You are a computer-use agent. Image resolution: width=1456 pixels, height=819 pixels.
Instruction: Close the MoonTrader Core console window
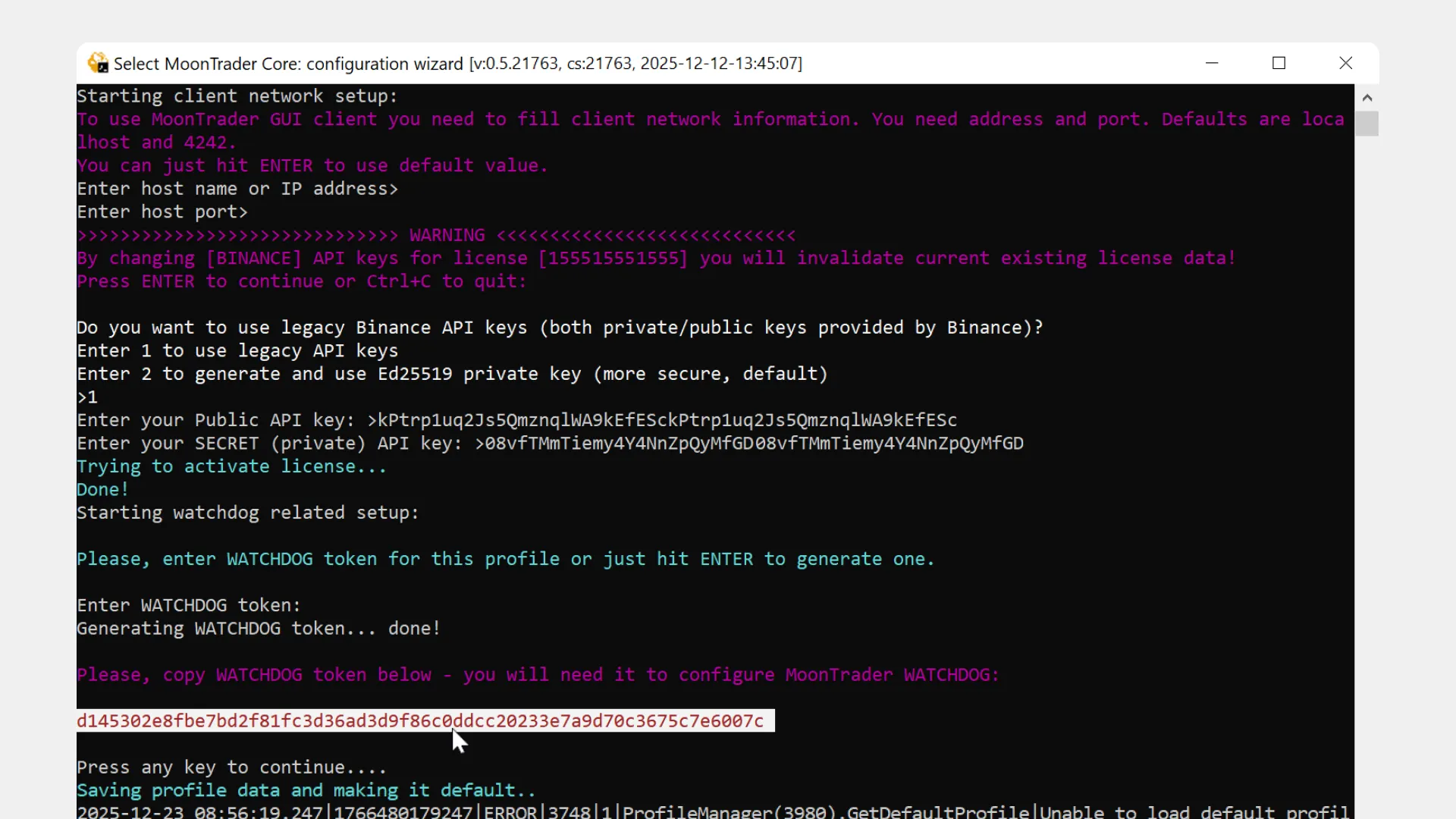(x=1345, y=63)
